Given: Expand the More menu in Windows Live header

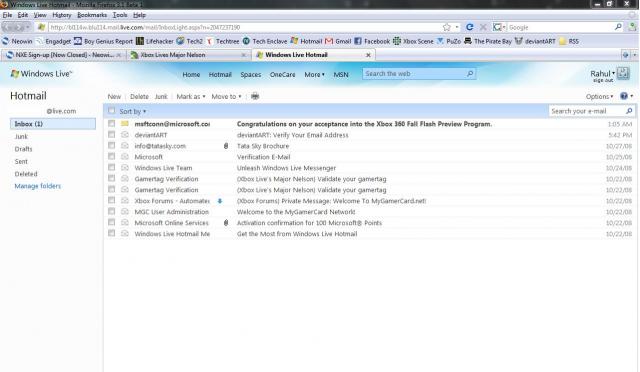Looking at the screenshot, I should click(x=314, y=74).
